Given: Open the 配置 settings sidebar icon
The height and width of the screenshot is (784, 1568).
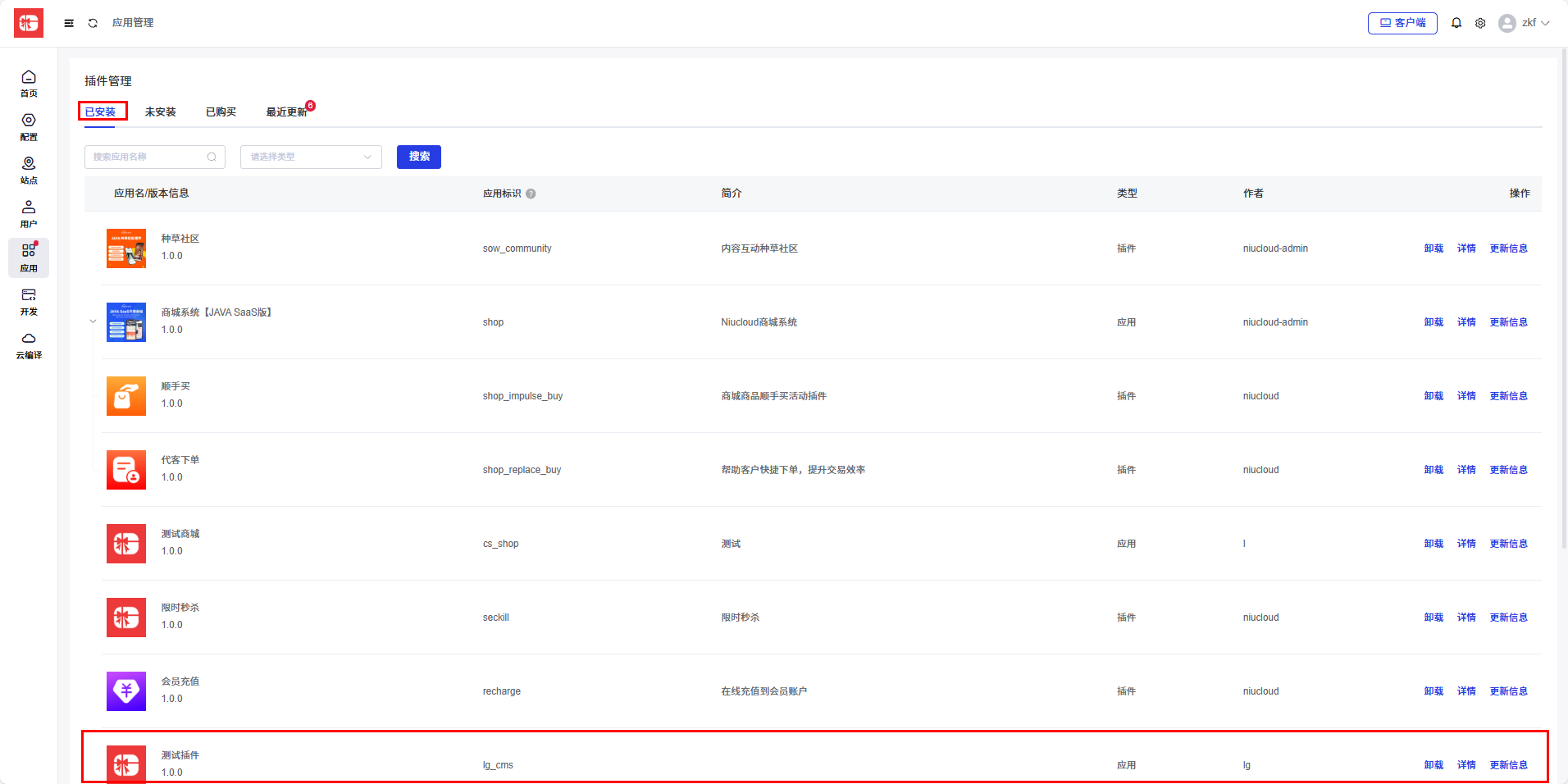Looking at the screenshot, I should pyautogui.click(x=29, y=126).
